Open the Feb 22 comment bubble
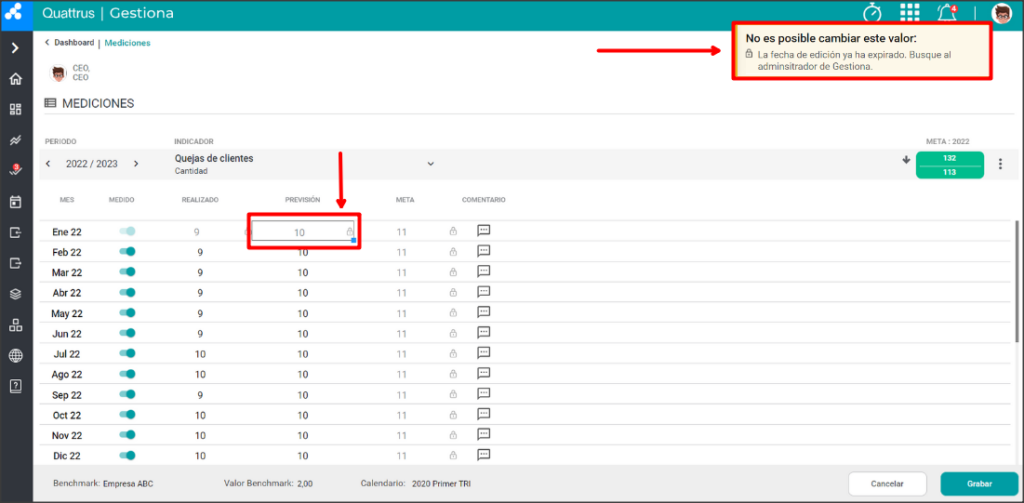 tap(483, 251)
